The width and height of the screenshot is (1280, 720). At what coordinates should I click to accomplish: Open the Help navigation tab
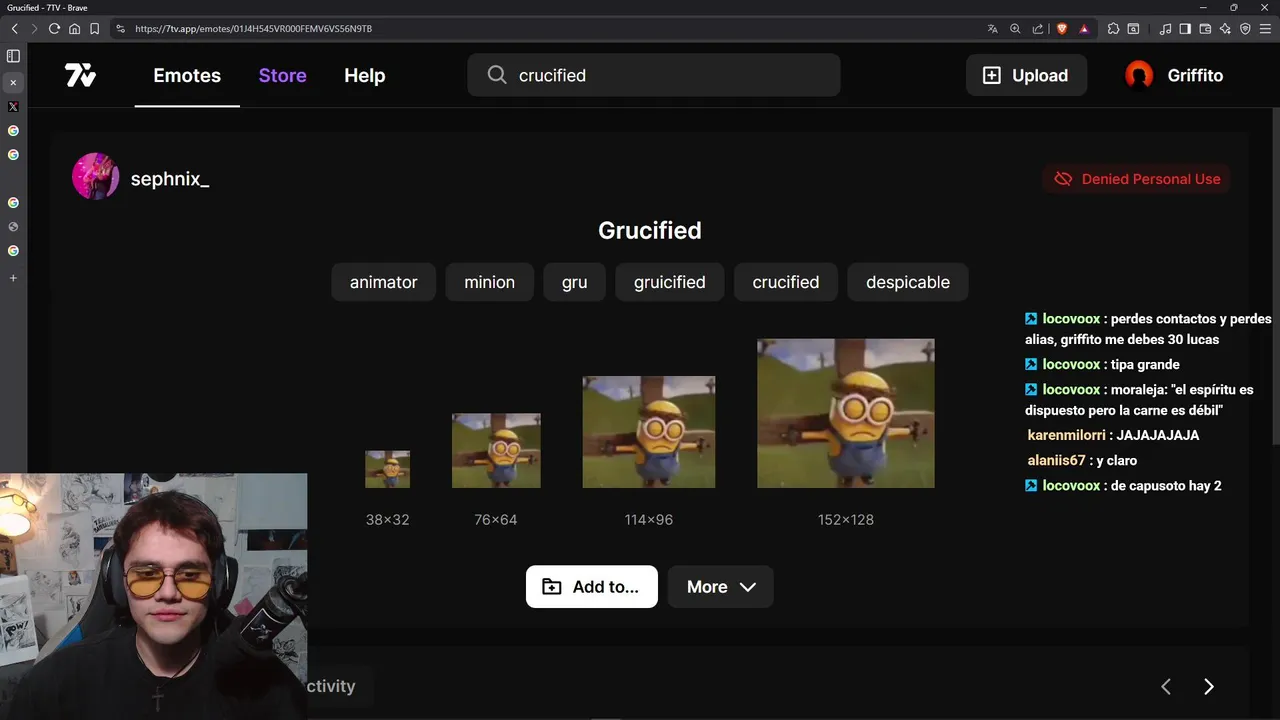(364, 75)
